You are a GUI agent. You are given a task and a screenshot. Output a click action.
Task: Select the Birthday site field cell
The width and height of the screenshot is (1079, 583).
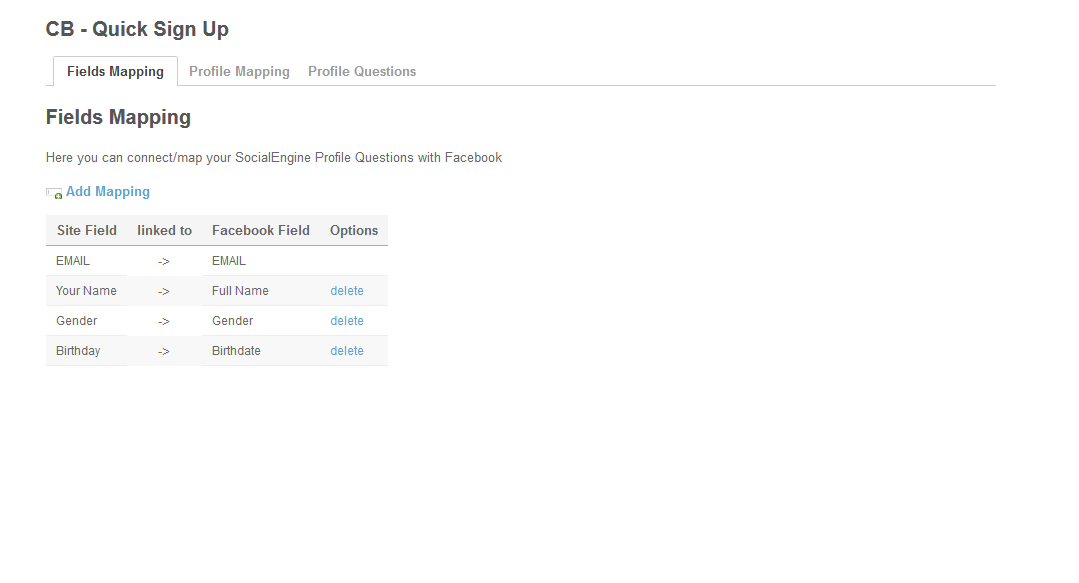click(78, 351)
